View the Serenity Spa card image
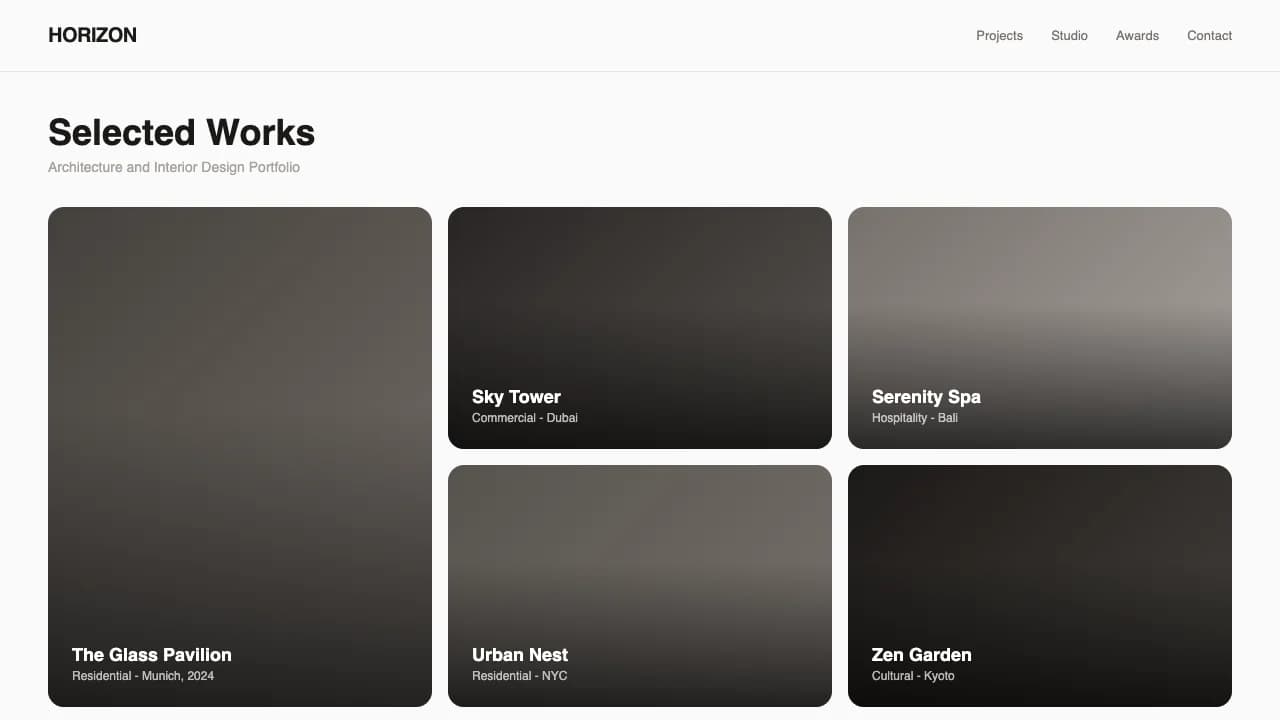 click(1040, 290)
